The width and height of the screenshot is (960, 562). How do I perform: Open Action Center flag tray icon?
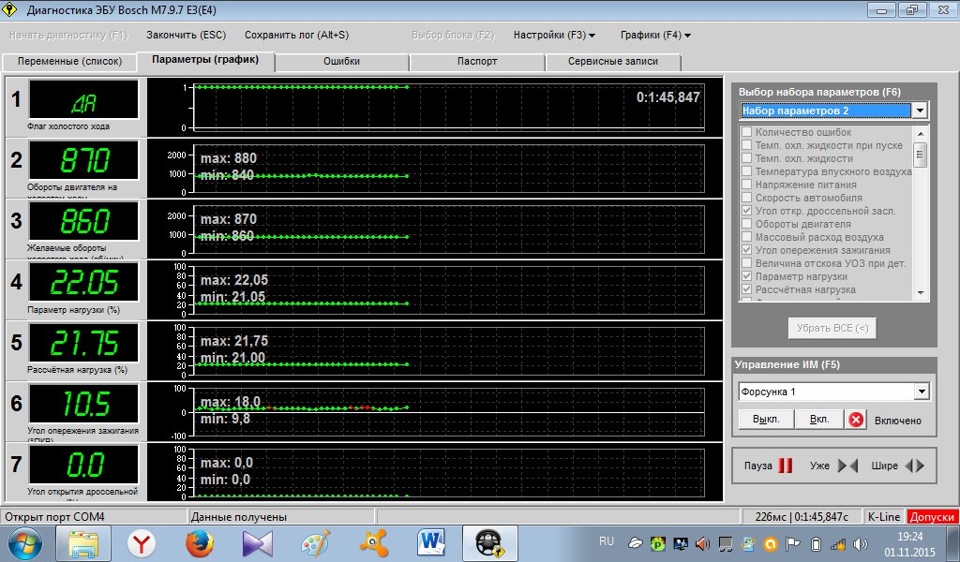click(x=793, y=543)
